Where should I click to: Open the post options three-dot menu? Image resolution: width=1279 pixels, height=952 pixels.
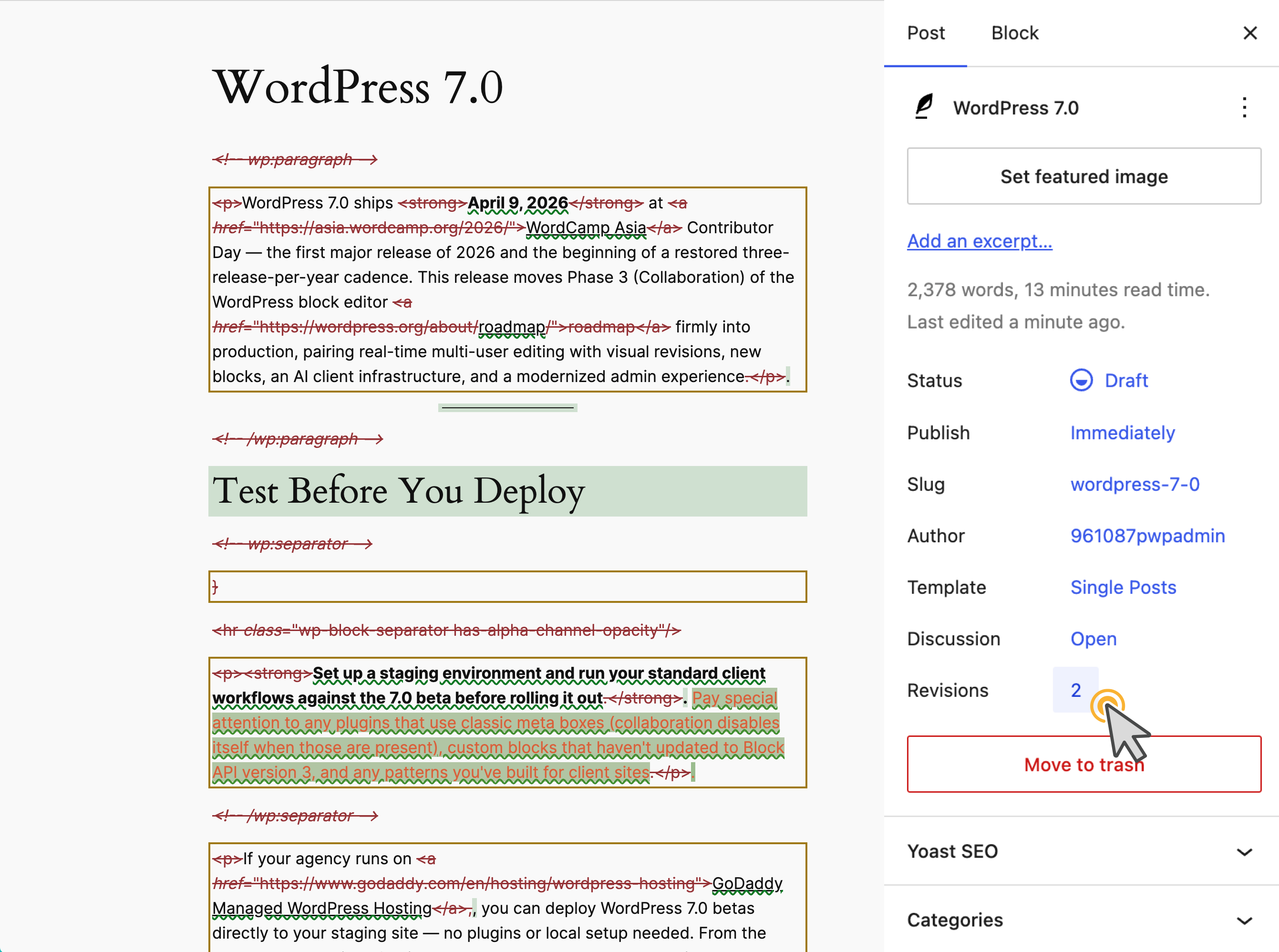click(x=1244, y=107)
